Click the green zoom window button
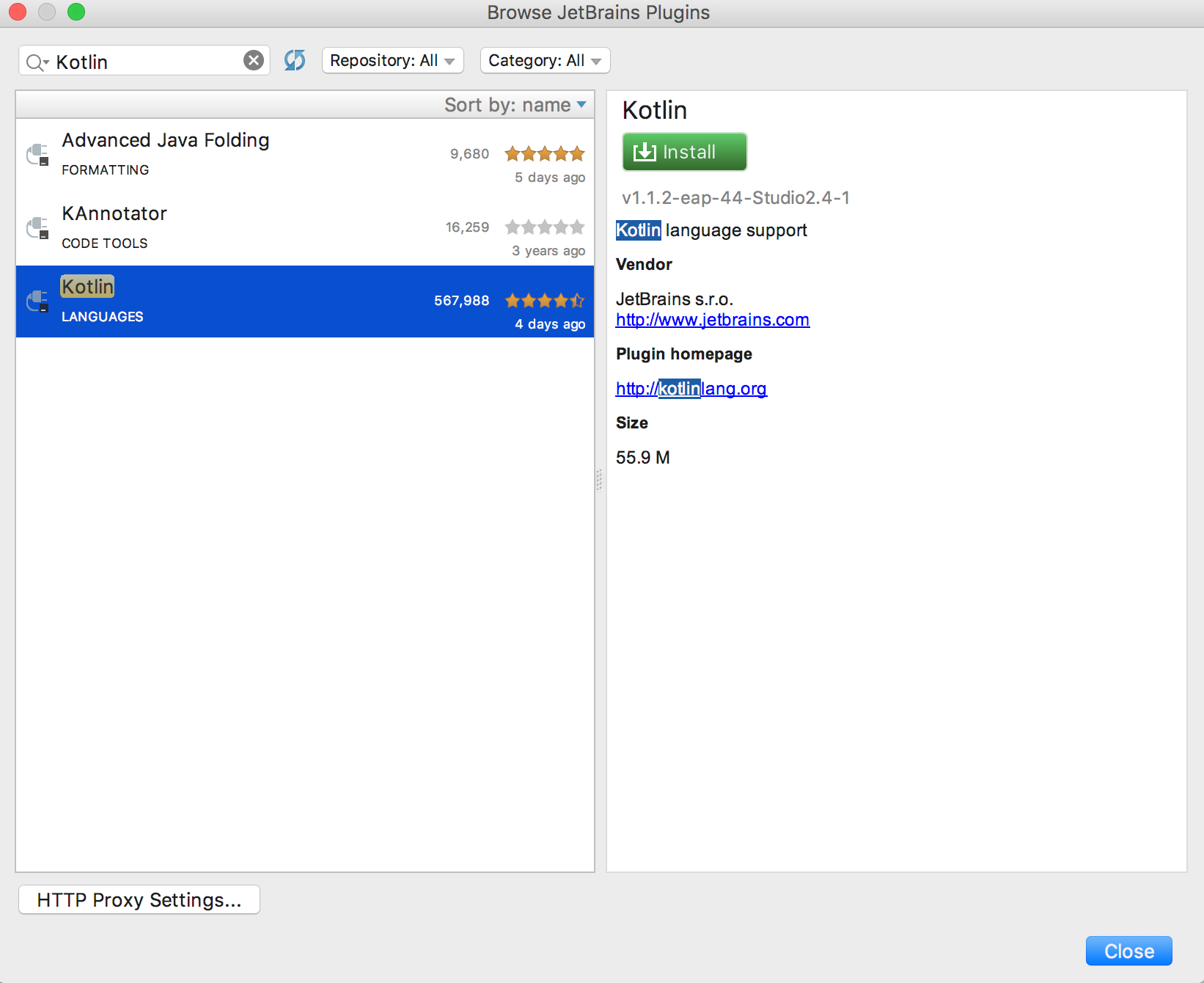This screenshot has height=983, width=1204. tap(76, 12)
